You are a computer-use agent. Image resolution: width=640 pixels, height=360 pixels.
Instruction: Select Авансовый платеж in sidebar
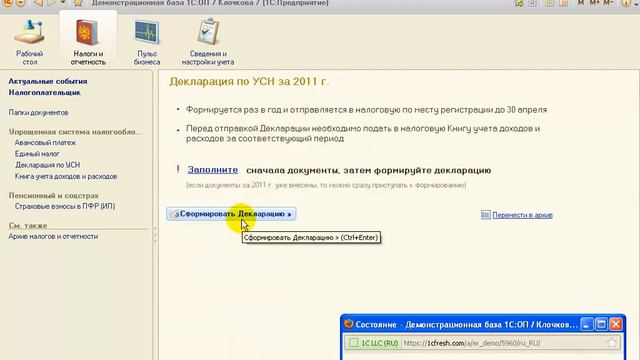45,143
